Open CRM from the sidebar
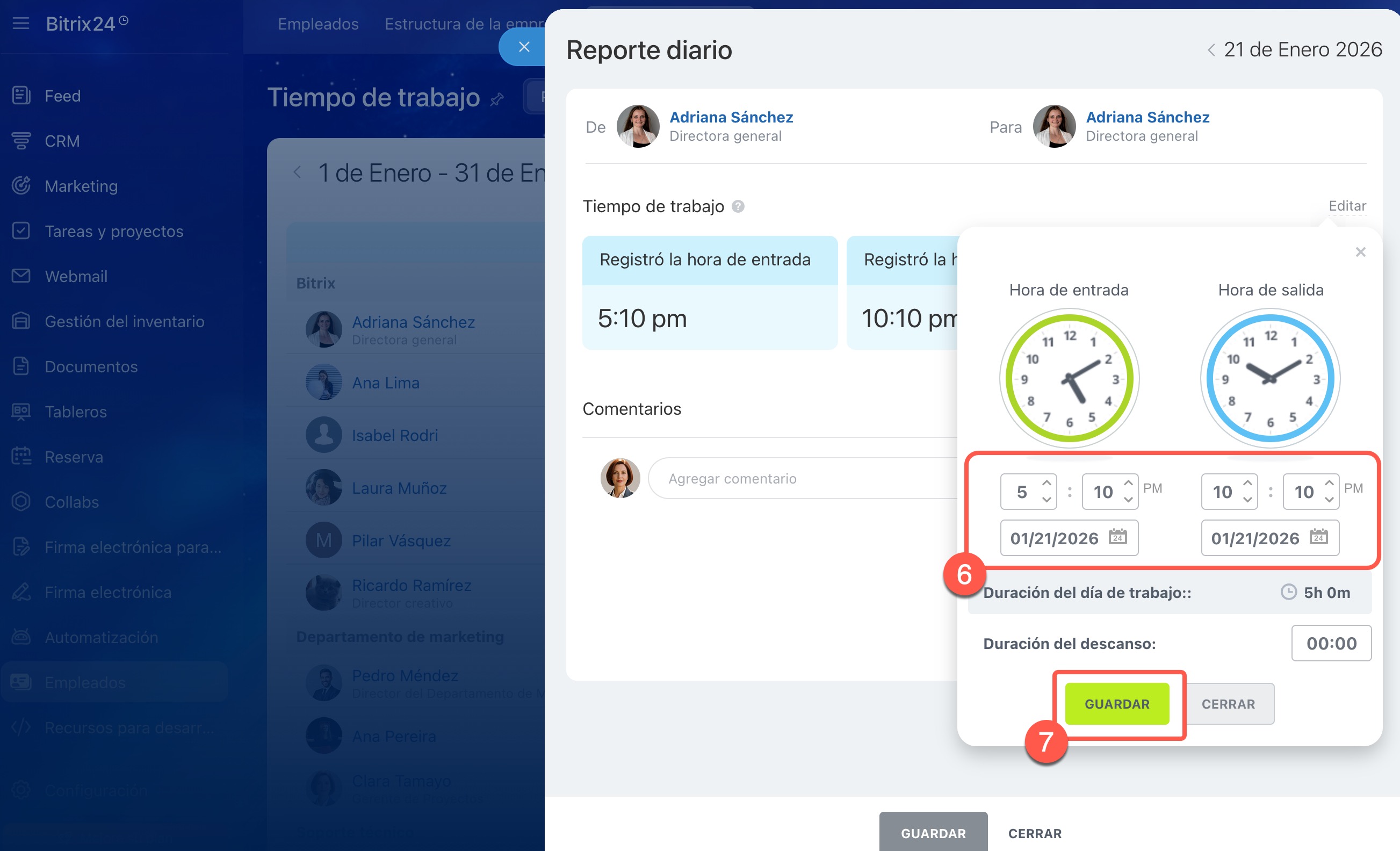Screen dimensions: 1400x851 pos(61,141)
